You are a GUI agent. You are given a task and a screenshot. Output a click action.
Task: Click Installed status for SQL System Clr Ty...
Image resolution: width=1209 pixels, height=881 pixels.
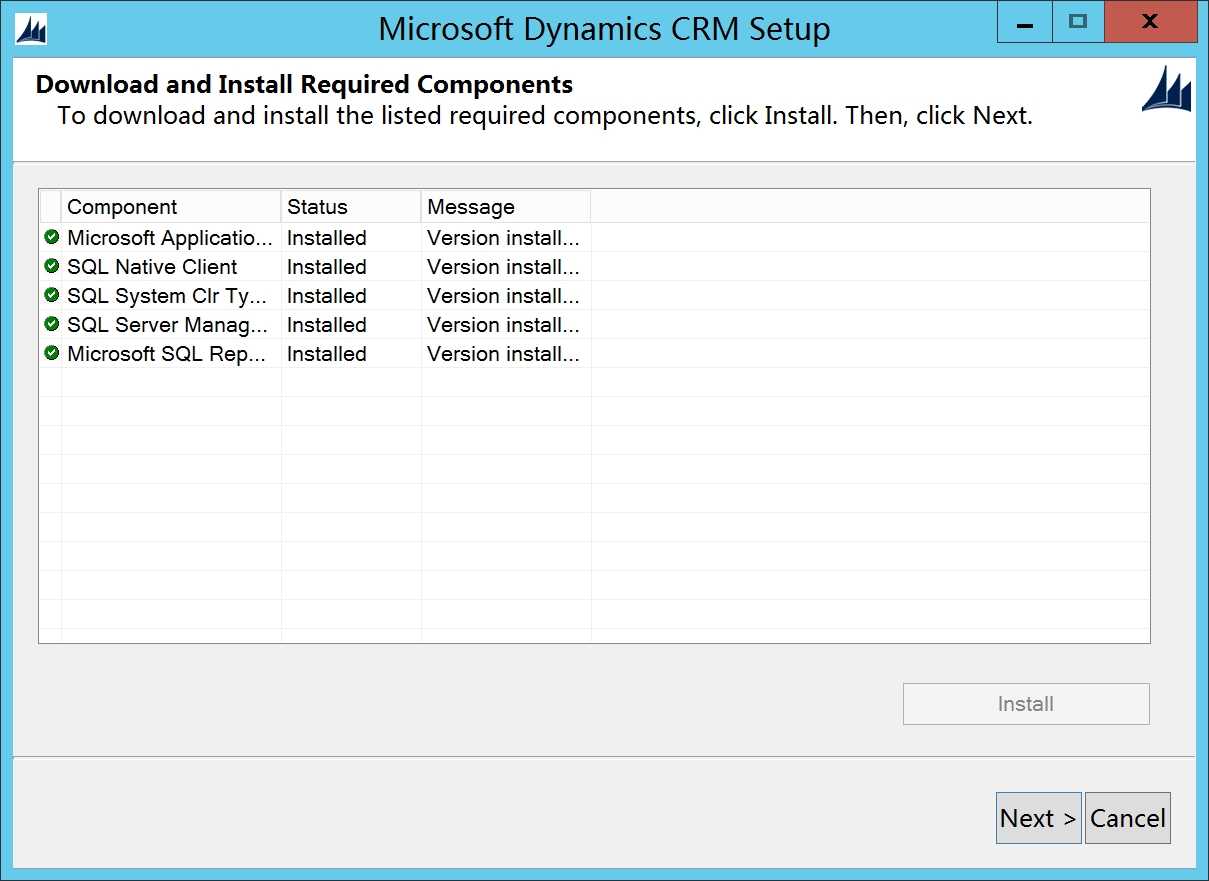327,296
